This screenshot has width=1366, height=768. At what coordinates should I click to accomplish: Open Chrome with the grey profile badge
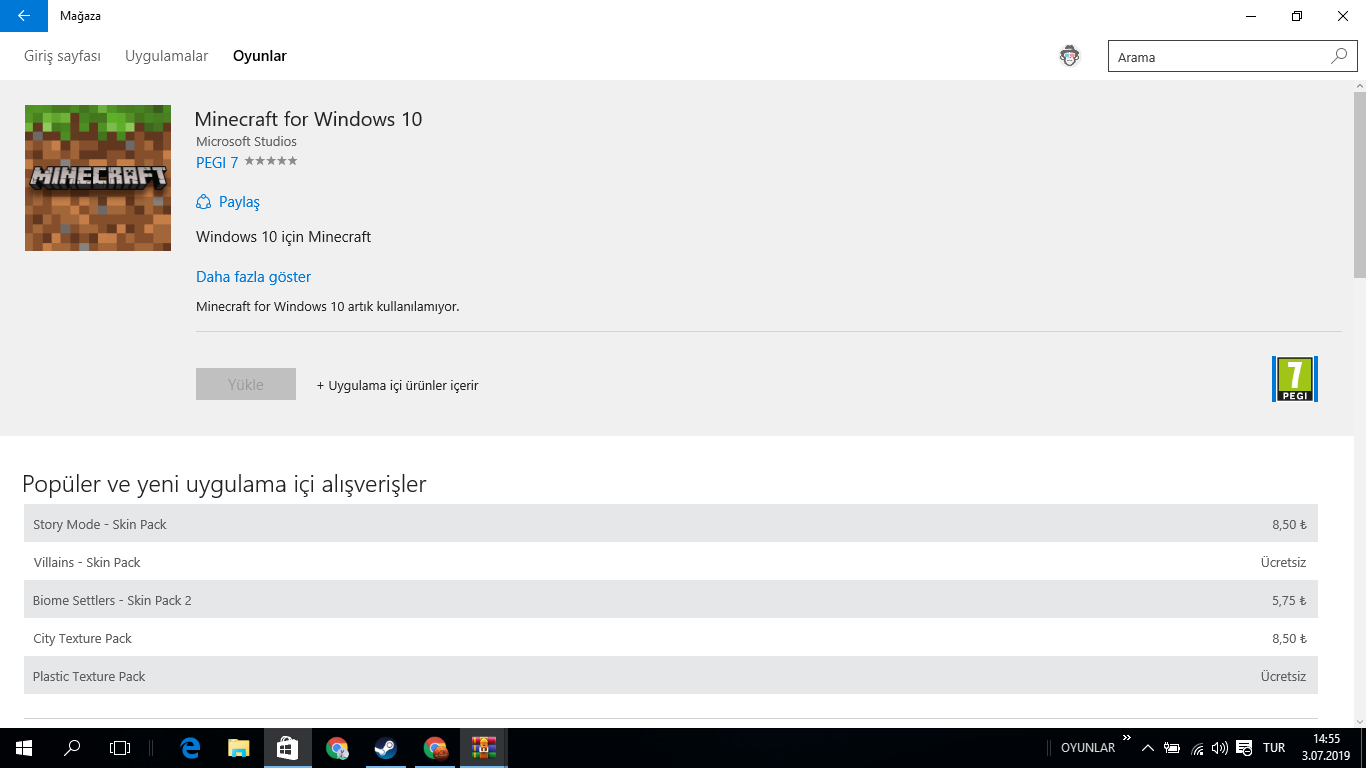point(337,748)
